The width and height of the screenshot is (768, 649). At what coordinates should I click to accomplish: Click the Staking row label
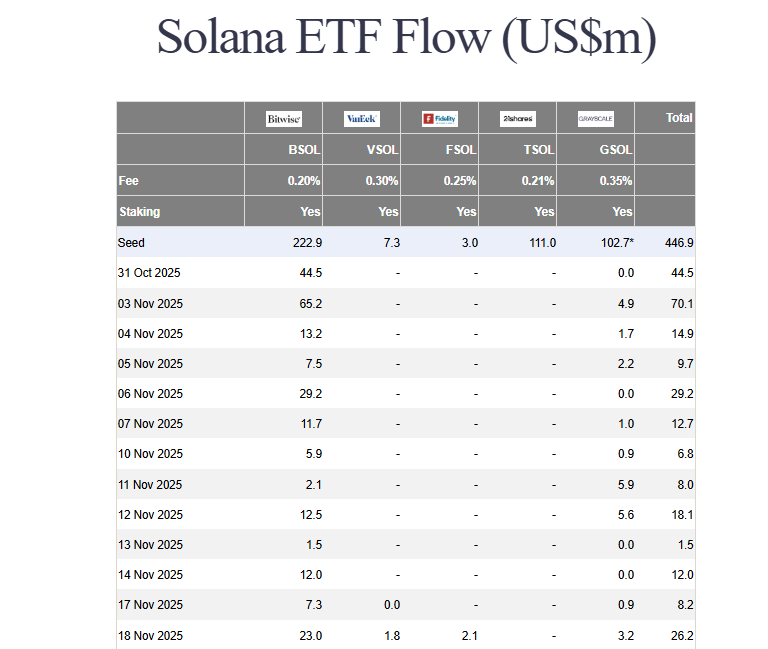pyautogui.click(x=139, y=212)
